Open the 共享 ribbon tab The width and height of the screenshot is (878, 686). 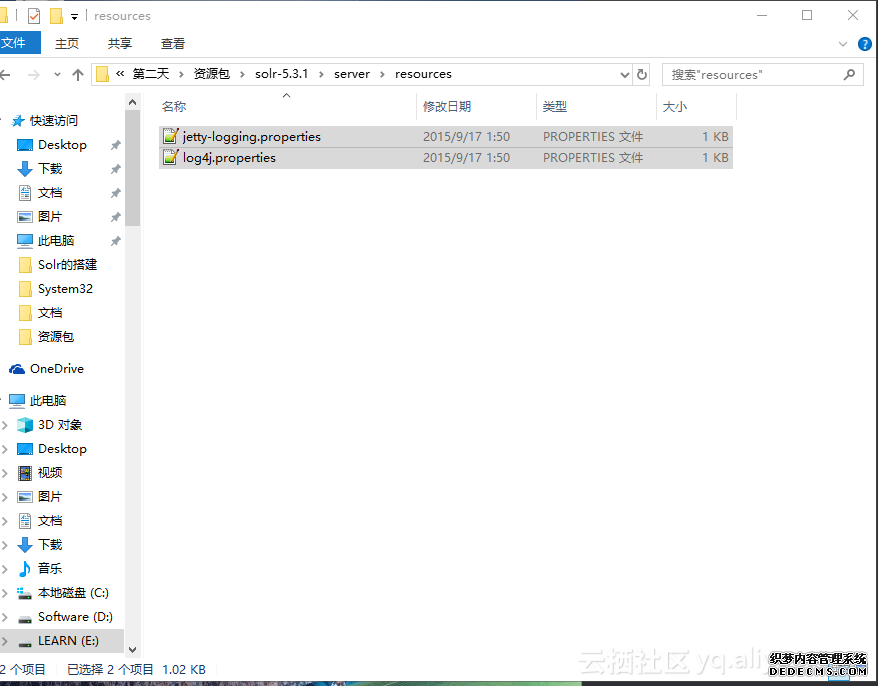pos(120,44)
